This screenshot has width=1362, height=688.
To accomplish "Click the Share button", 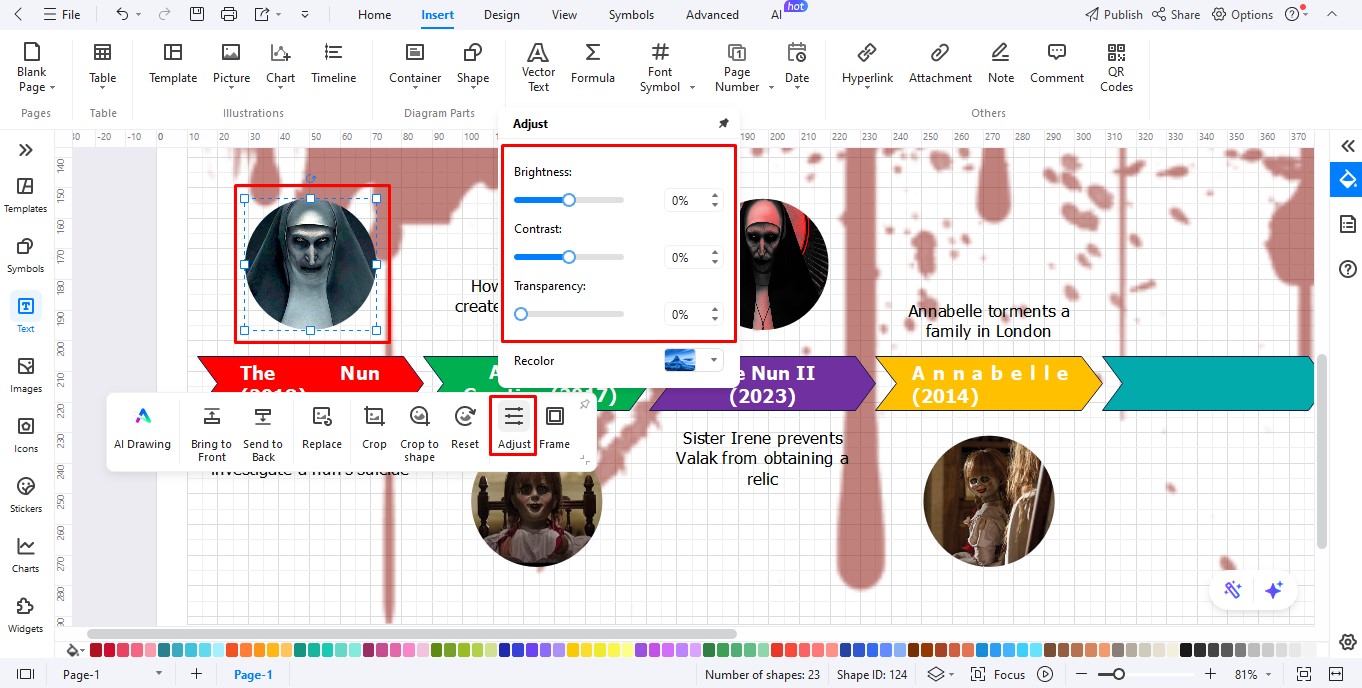I will (x=1176, y=15).
